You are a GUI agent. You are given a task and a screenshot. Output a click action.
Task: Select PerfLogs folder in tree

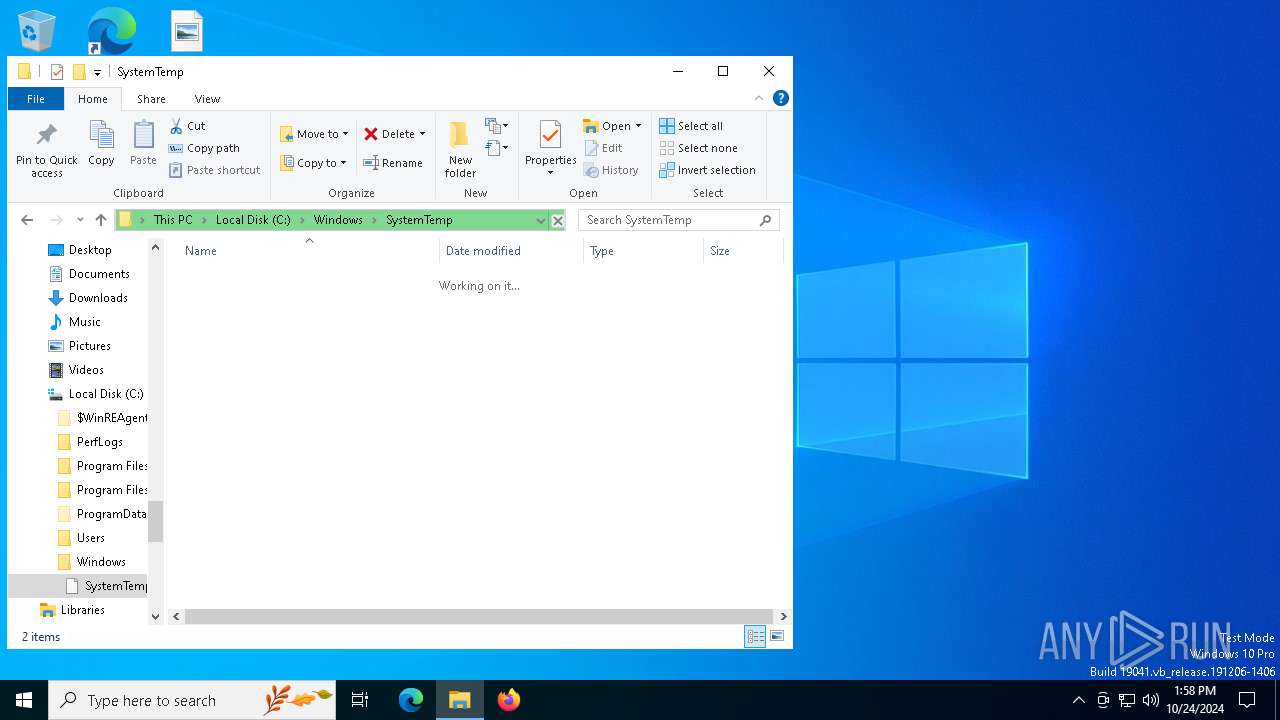pos(100,442)
